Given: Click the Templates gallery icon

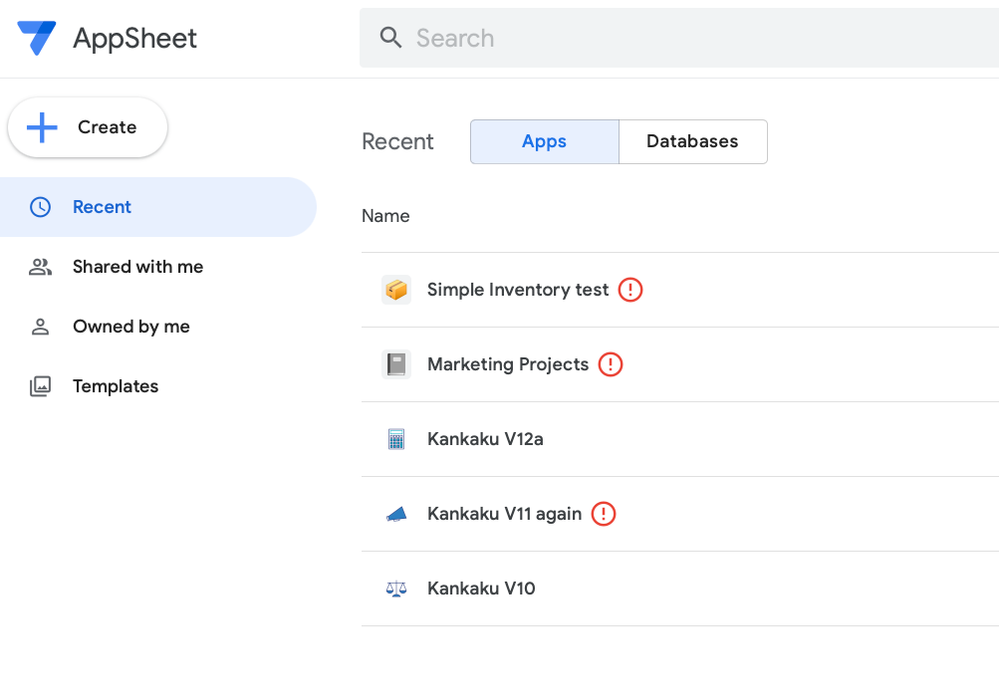Looking at the screenshot, I should (40, 386).
